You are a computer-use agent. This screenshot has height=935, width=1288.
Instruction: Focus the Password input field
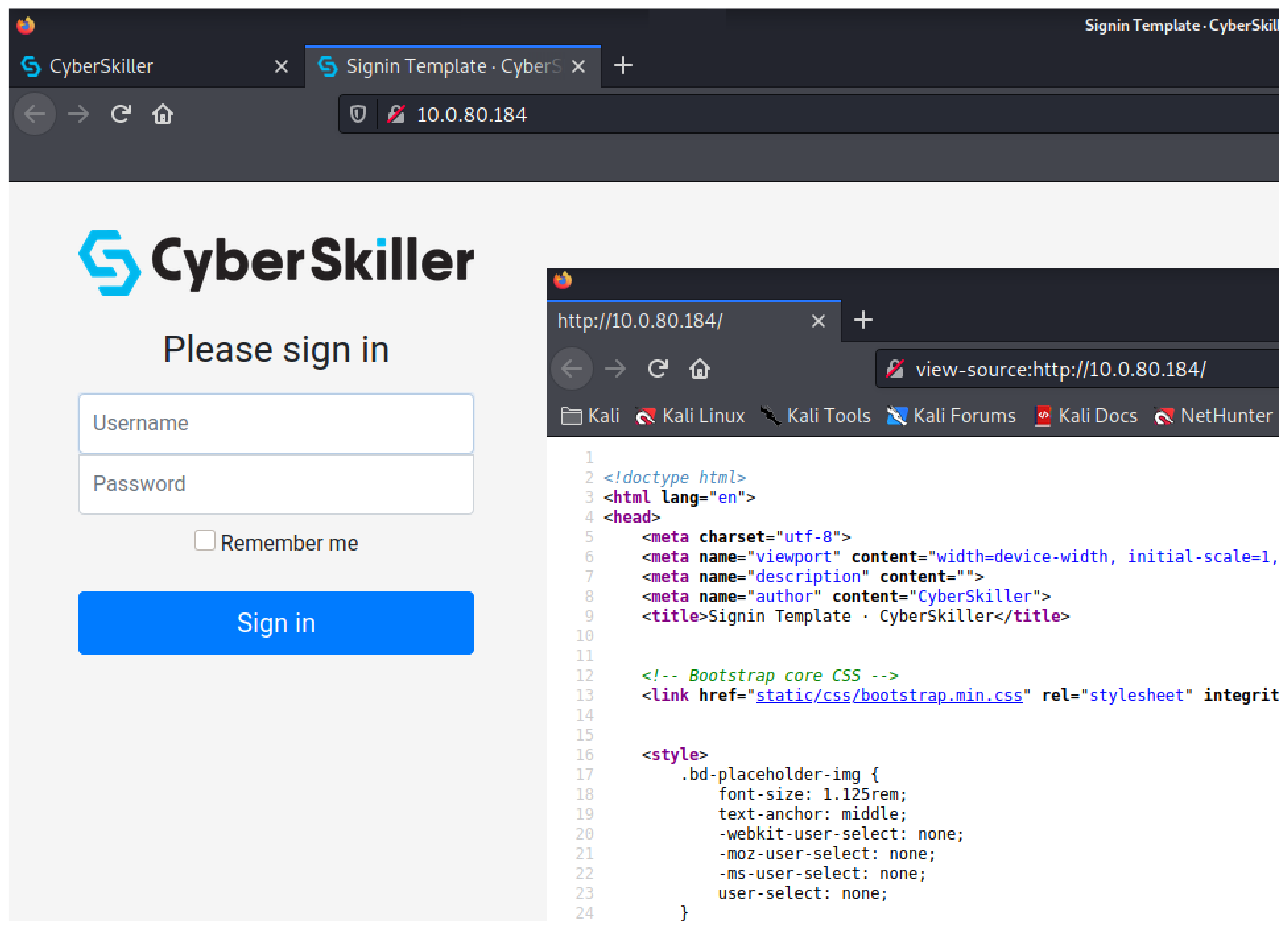(x=276, y=484)
